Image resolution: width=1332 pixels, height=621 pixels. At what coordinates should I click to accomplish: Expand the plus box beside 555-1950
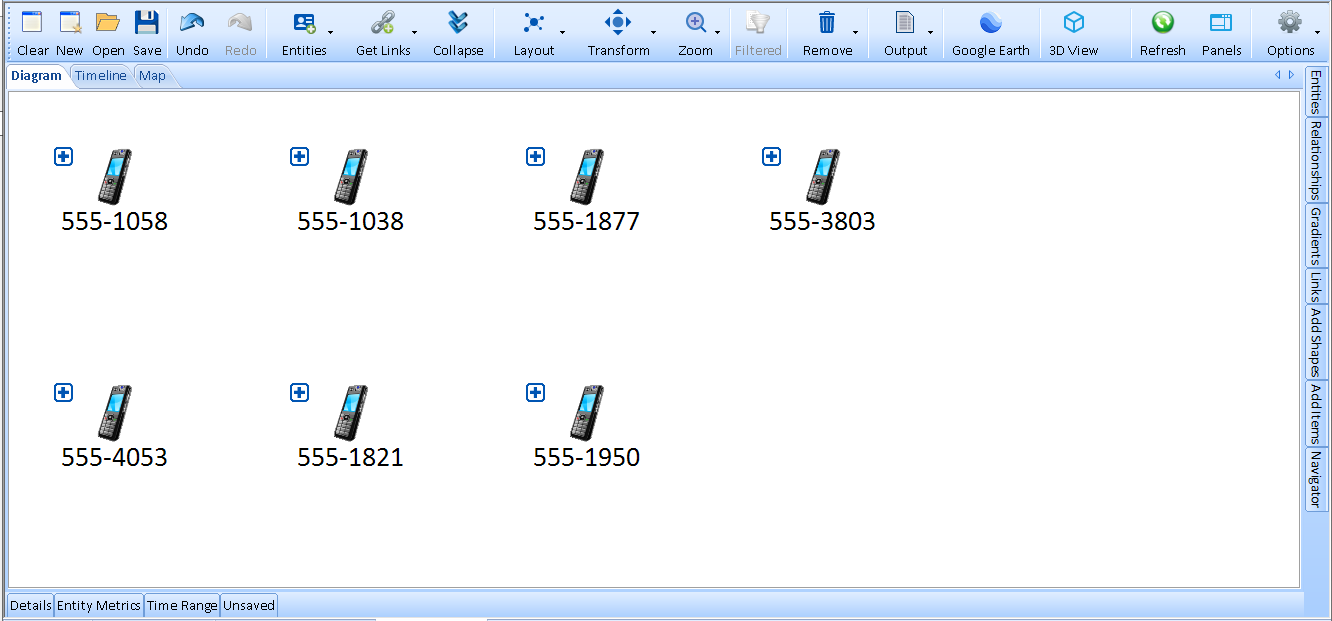[x=535, y=392]
